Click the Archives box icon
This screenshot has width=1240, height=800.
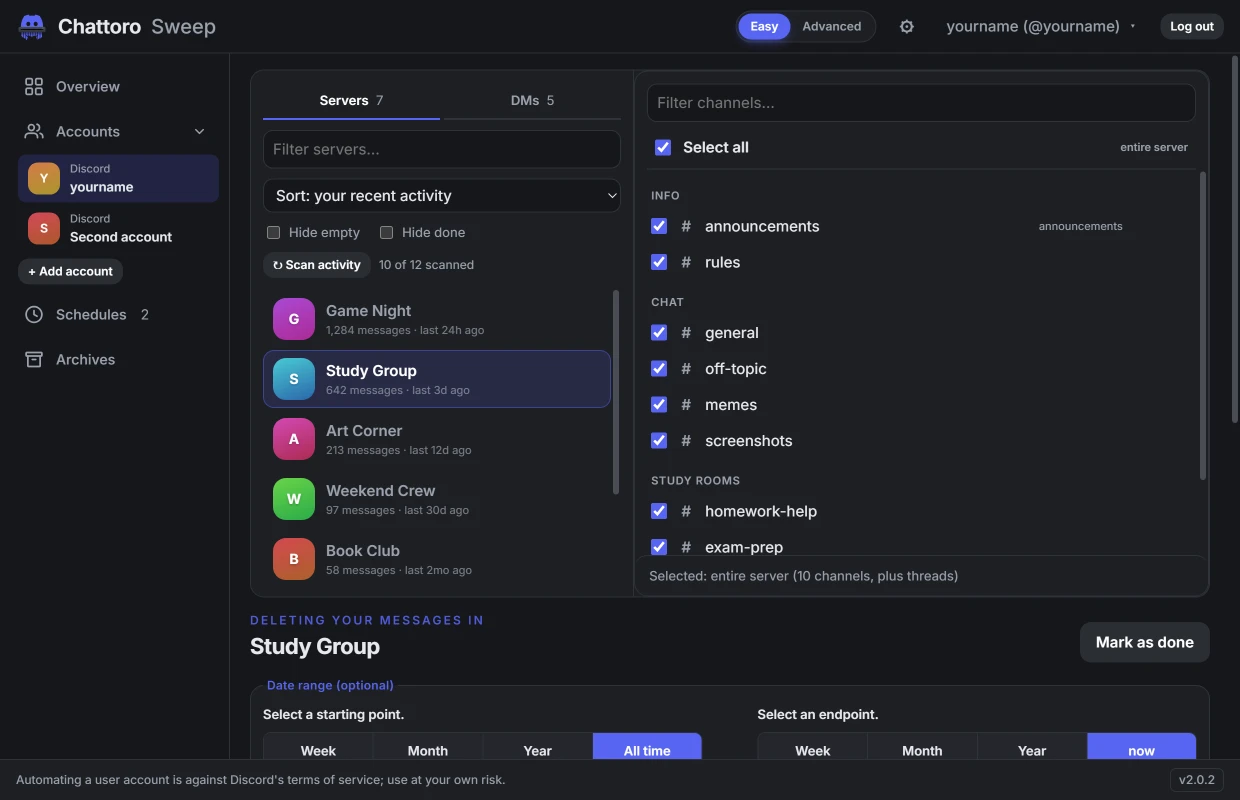click(x=34, y=360)
